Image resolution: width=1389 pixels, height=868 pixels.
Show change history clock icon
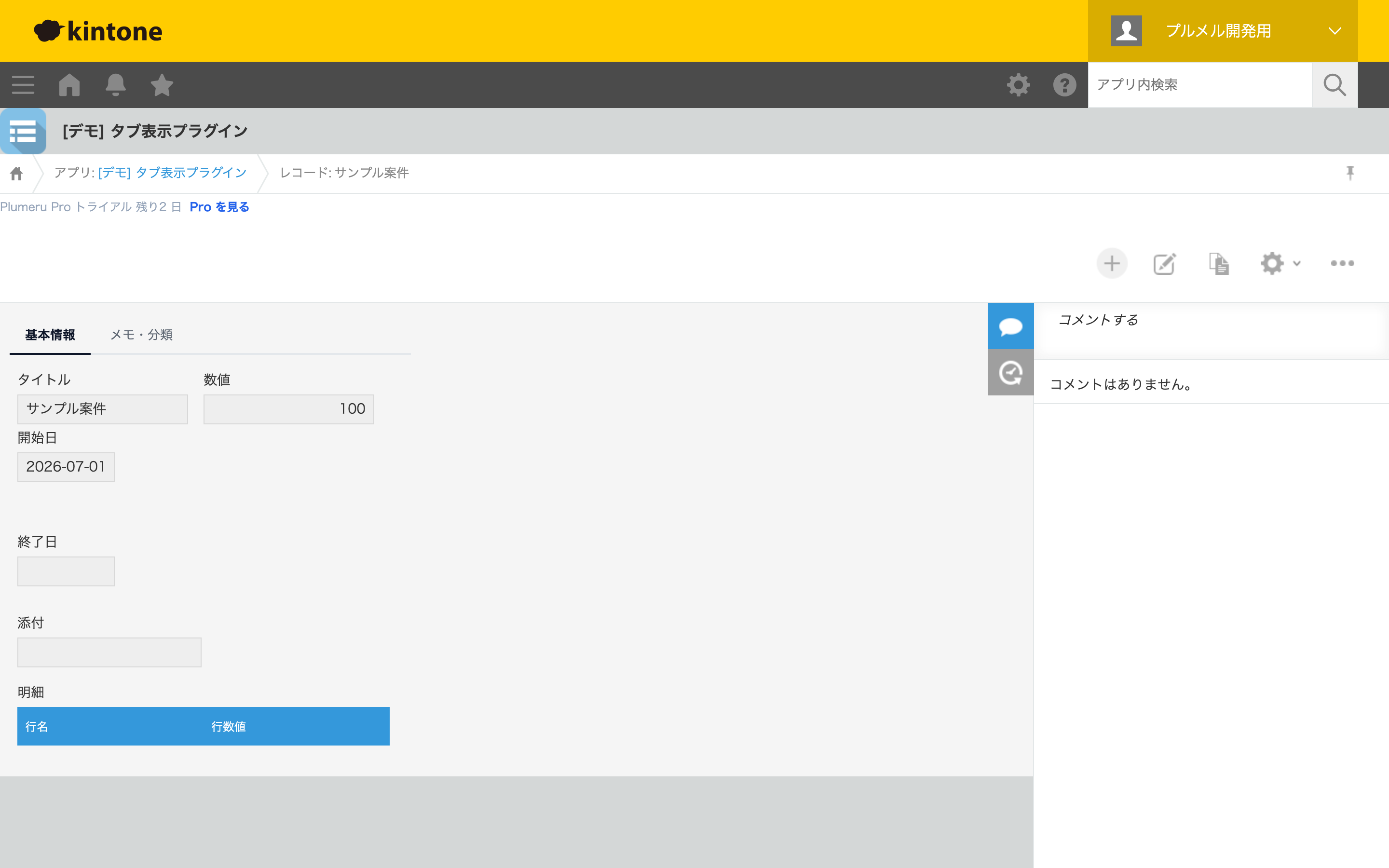coord(1010,373)
